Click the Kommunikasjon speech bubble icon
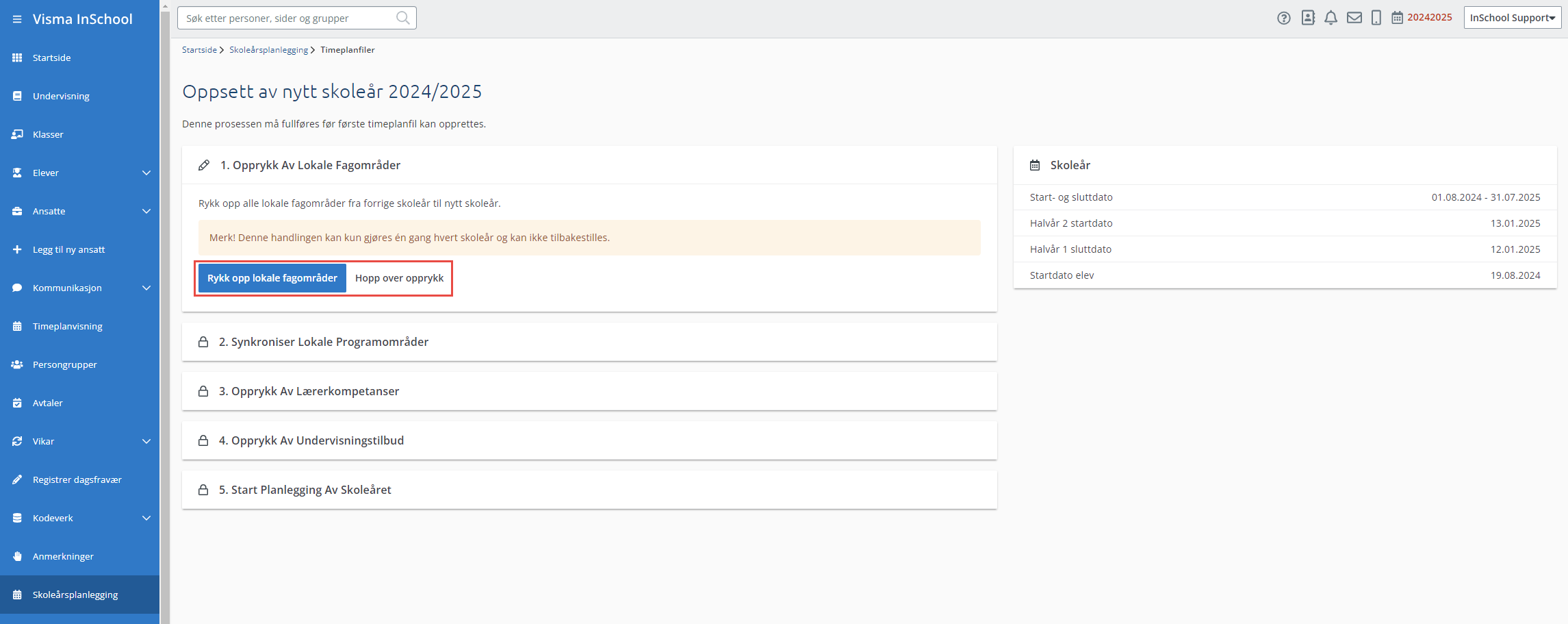1568x624 pixels. tap(17, 288)
